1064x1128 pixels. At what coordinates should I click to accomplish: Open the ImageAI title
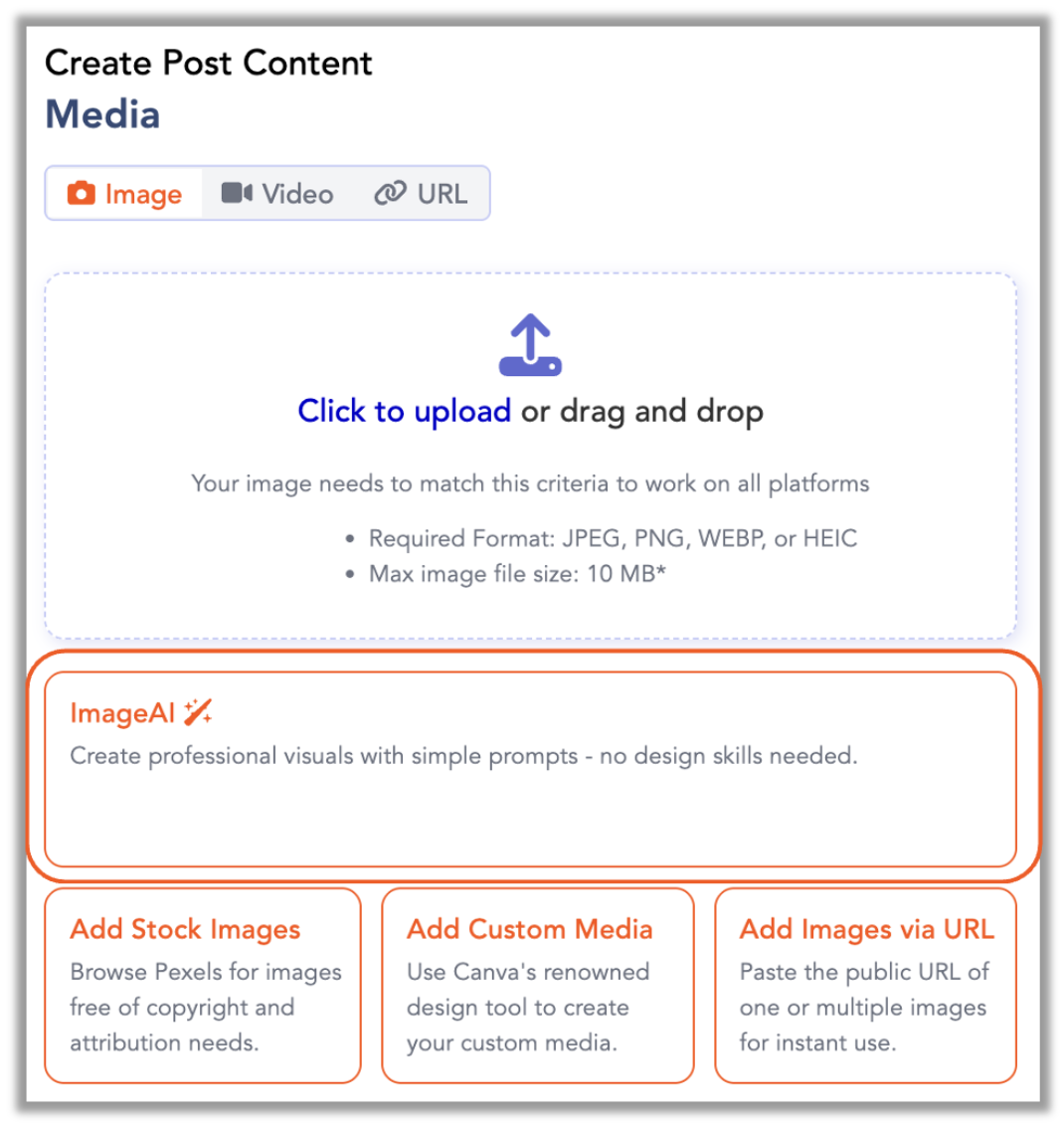coord(122,713)
